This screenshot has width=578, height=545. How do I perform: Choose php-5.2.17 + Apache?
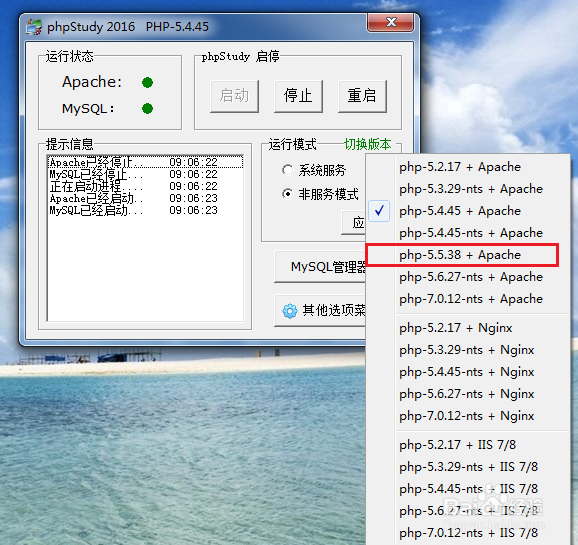[x=468, y=167]
